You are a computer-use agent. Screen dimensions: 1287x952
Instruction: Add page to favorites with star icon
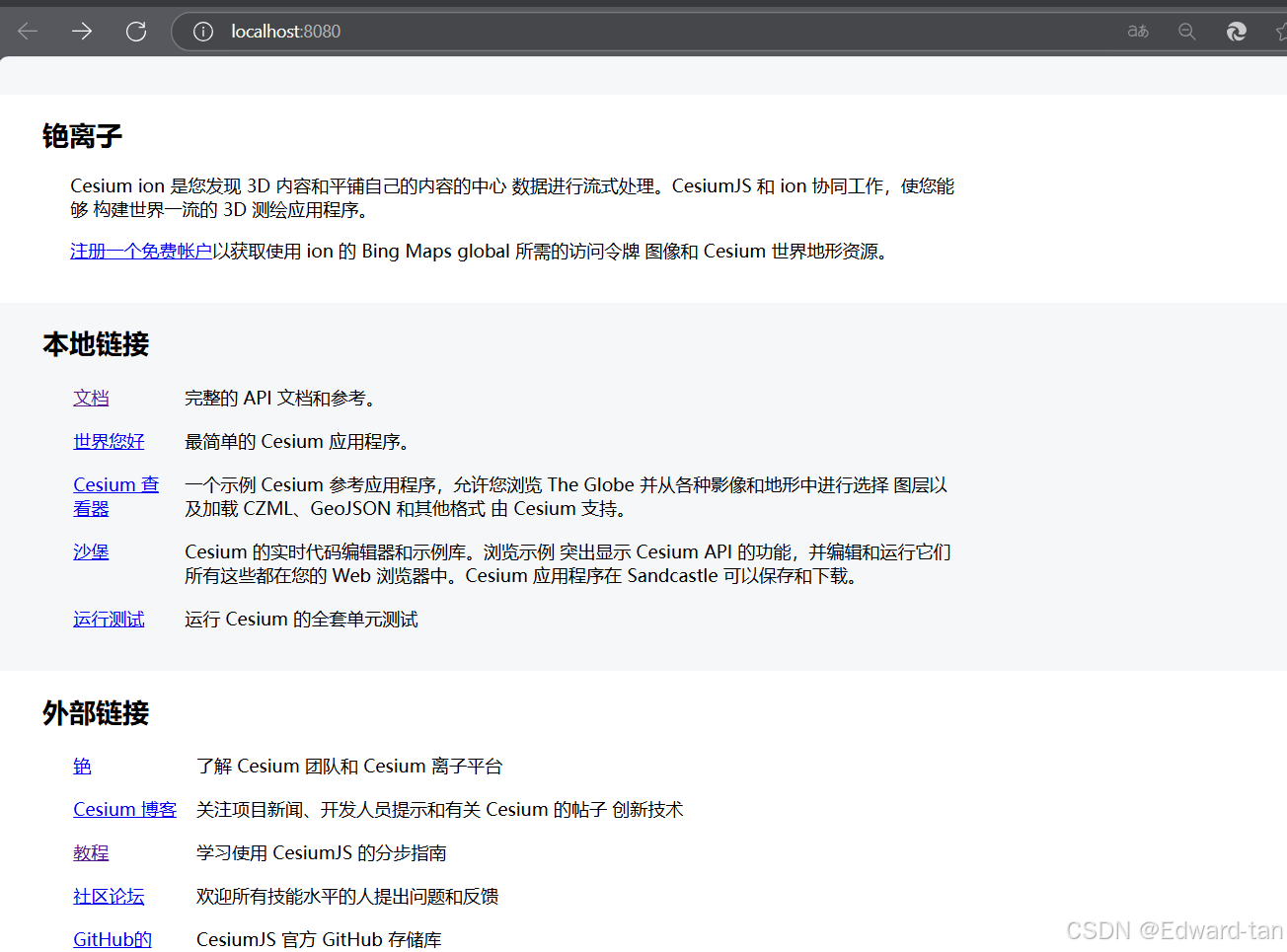click(x=1280, y=32)
